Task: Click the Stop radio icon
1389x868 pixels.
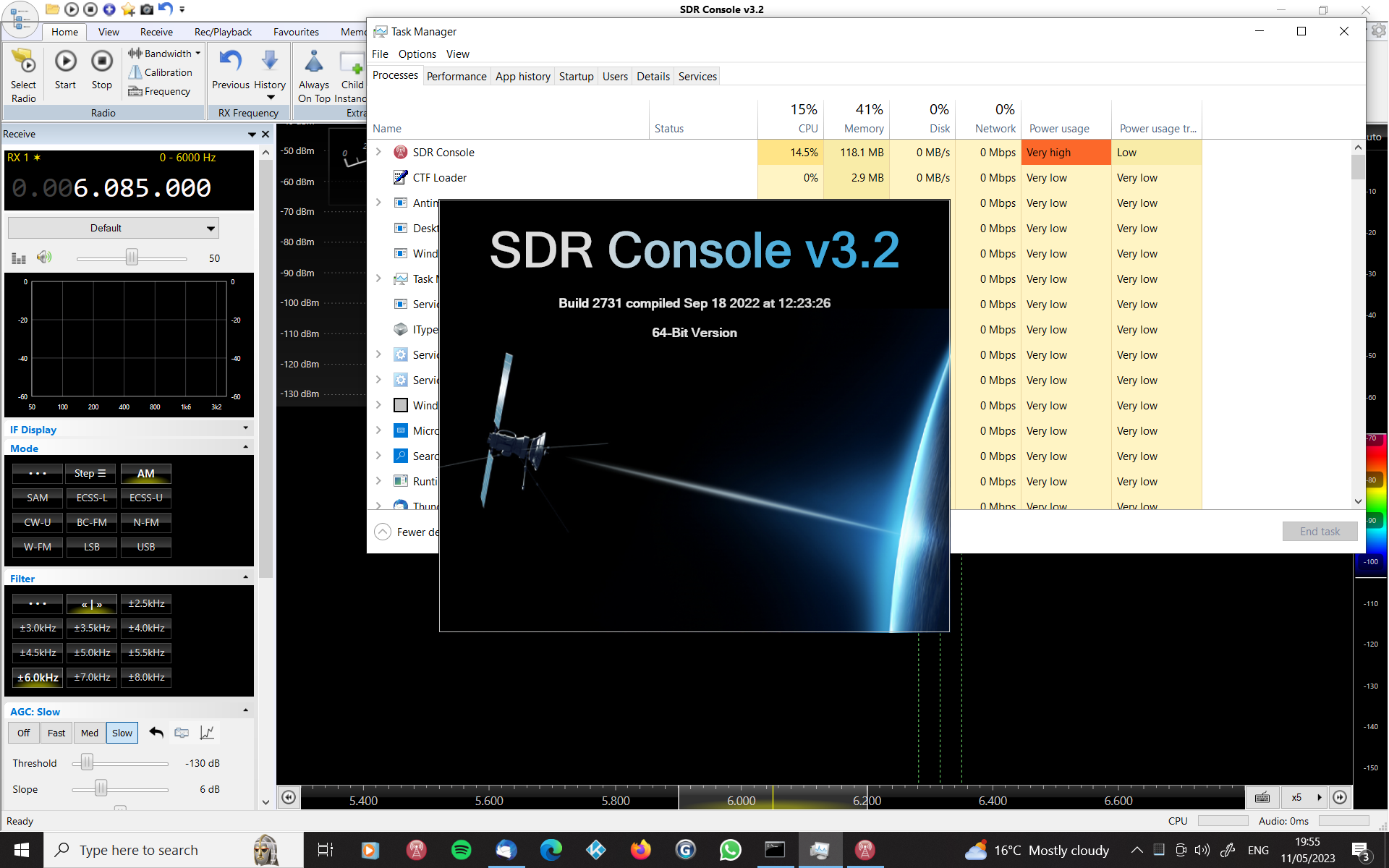Action: (x=102, y=62)
